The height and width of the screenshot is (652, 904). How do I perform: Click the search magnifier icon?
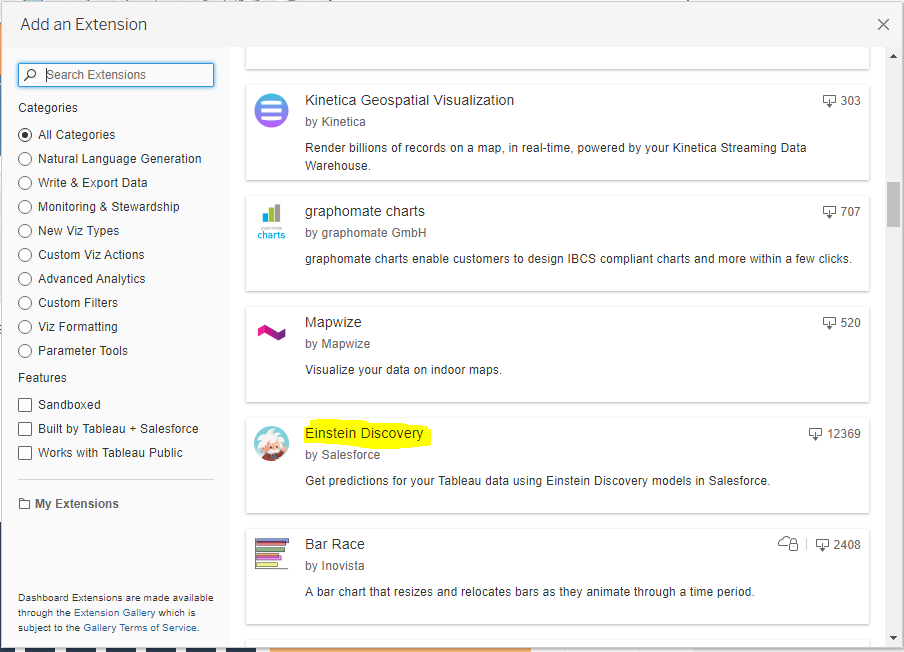click(31, 75)
